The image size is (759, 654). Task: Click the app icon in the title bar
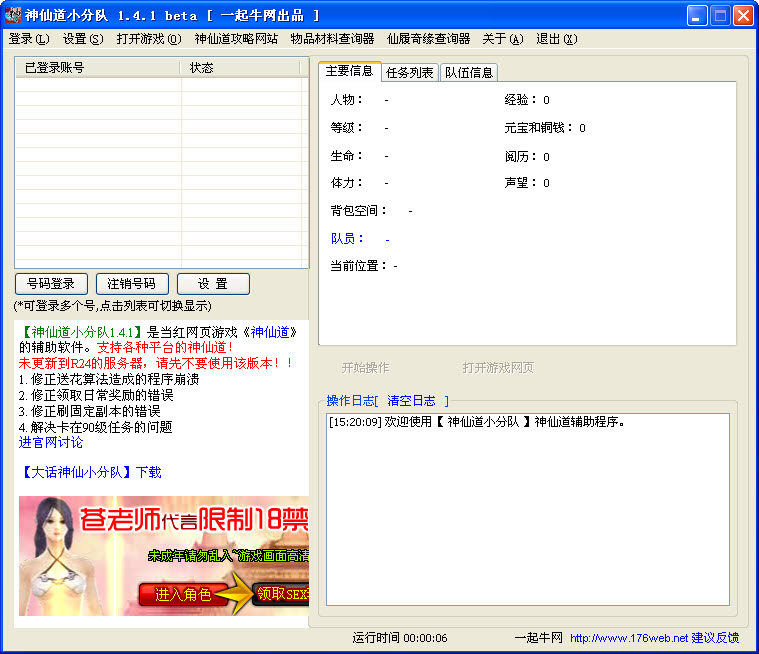pyautogui.click(x=13, y=15)
